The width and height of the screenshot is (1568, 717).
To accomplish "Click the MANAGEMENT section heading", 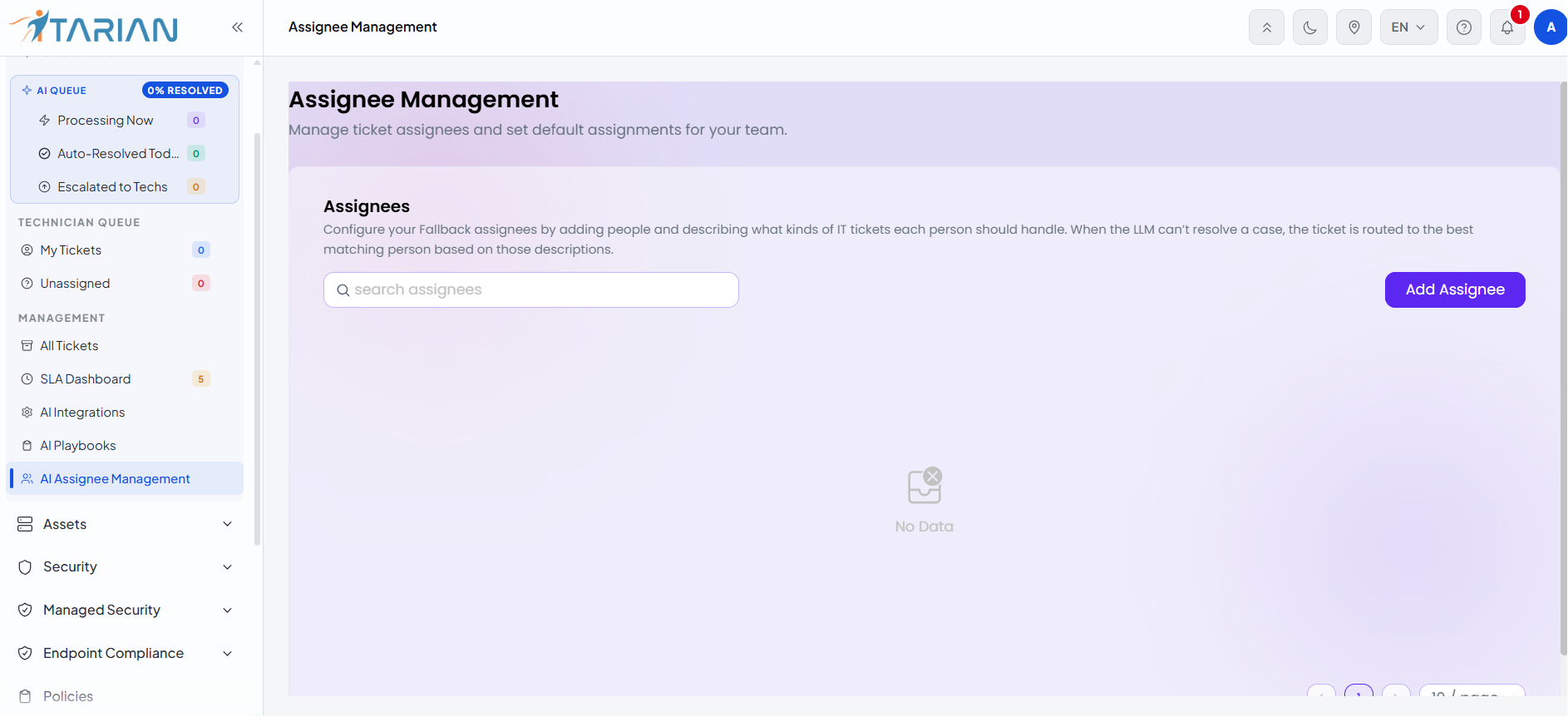I will tap(62, 319).
